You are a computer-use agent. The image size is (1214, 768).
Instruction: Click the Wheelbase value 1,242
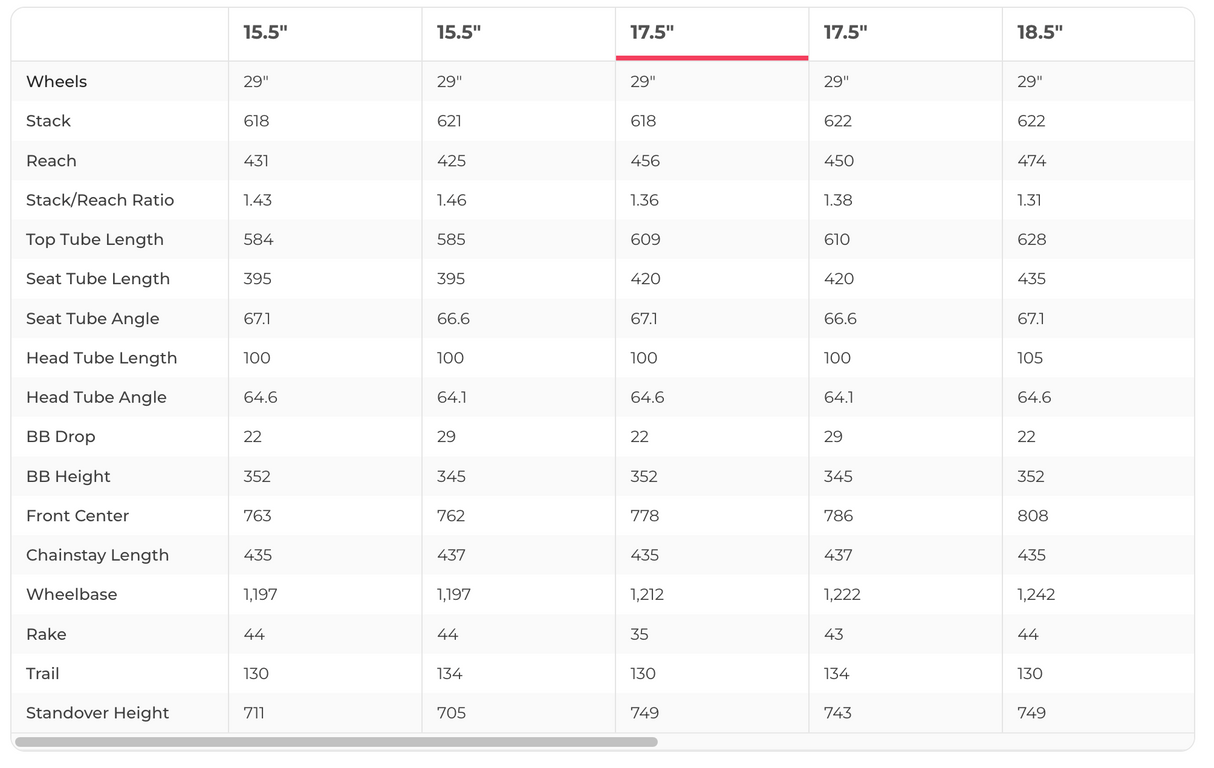(1036, 594)
